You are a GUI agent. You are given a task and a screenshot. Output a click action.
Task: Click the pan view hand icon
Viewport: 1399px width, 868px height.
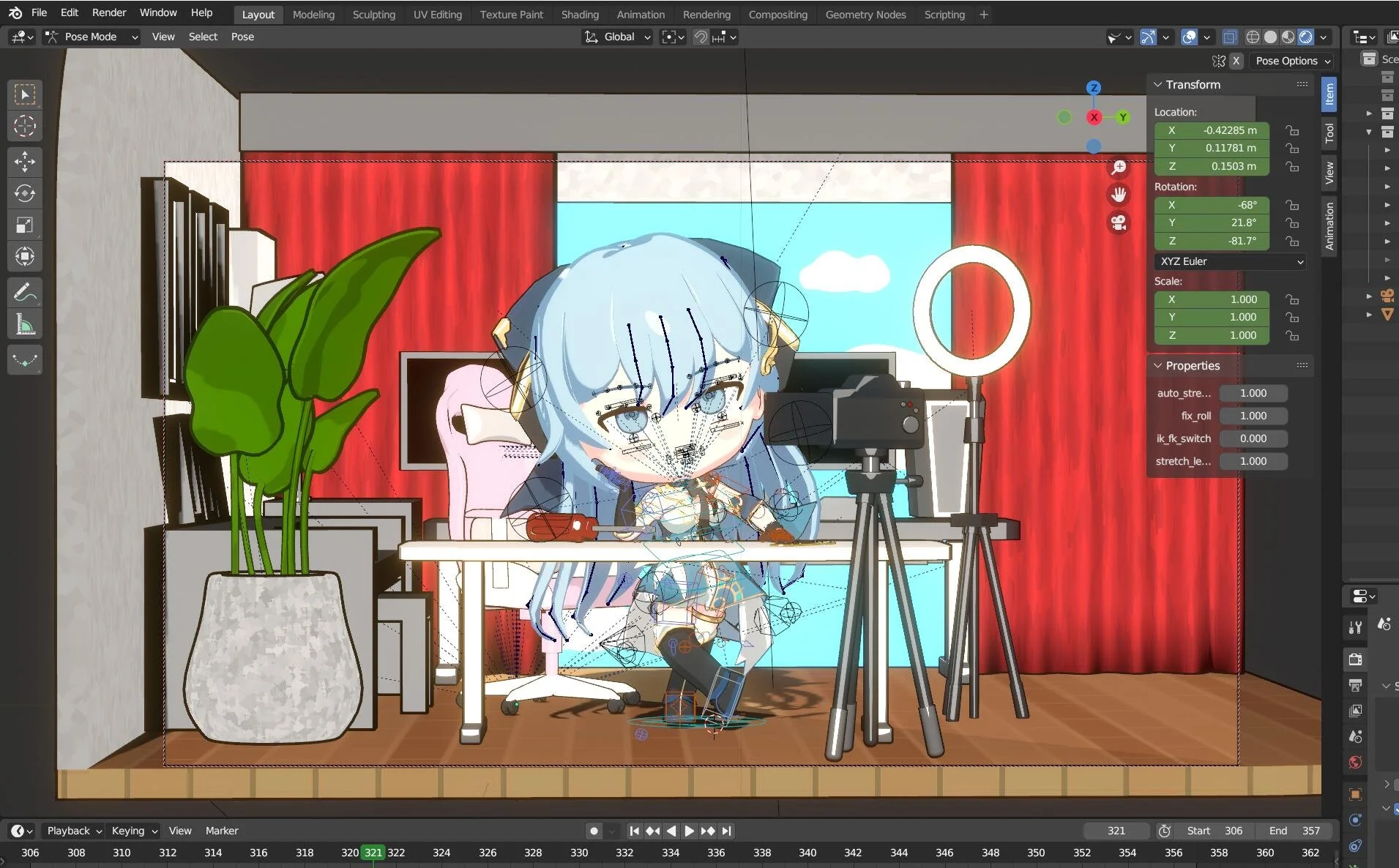[1119, 195]
